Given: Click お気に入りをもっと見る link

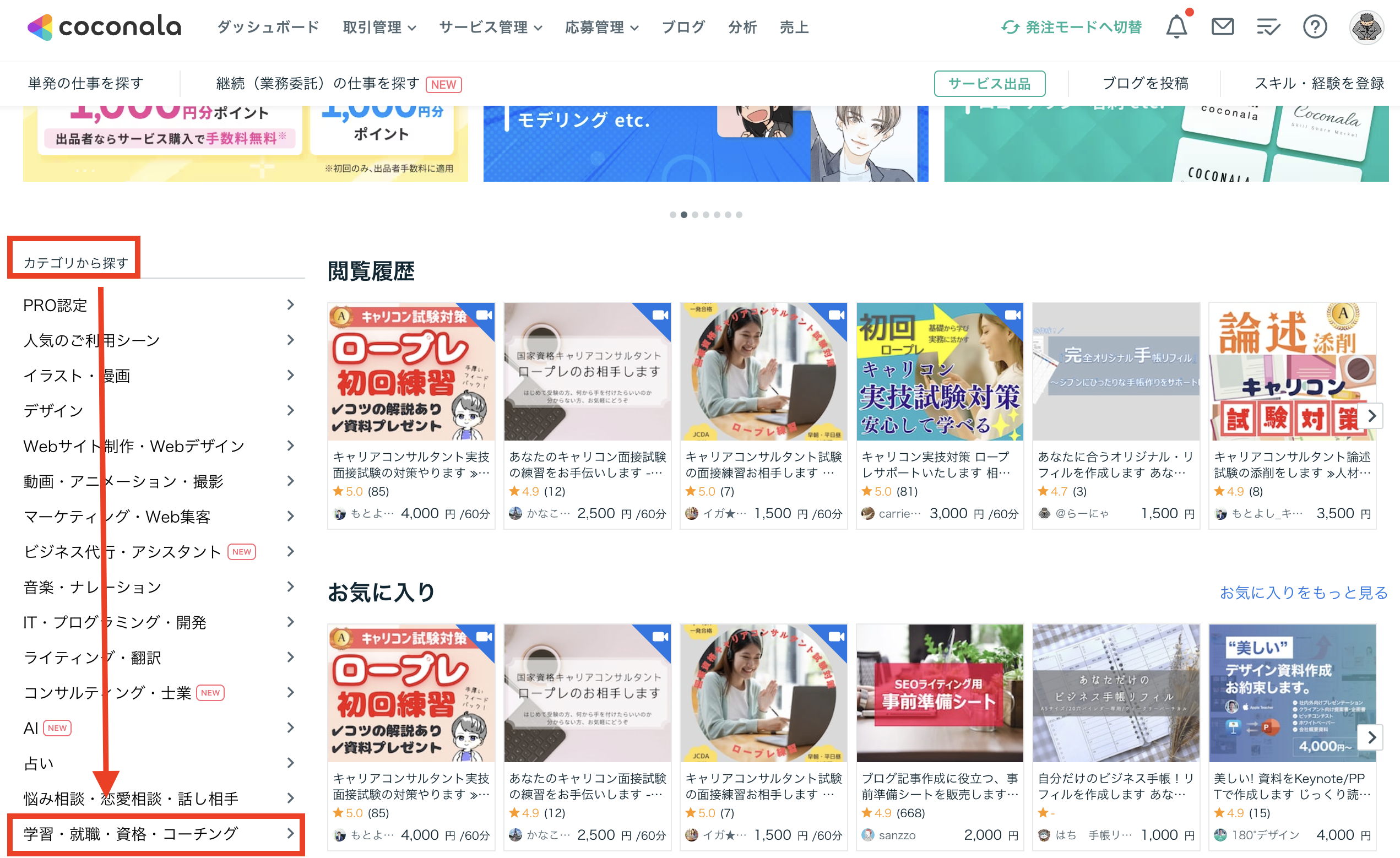Looking at the screenshot, I should click(x=1304, y=593).
